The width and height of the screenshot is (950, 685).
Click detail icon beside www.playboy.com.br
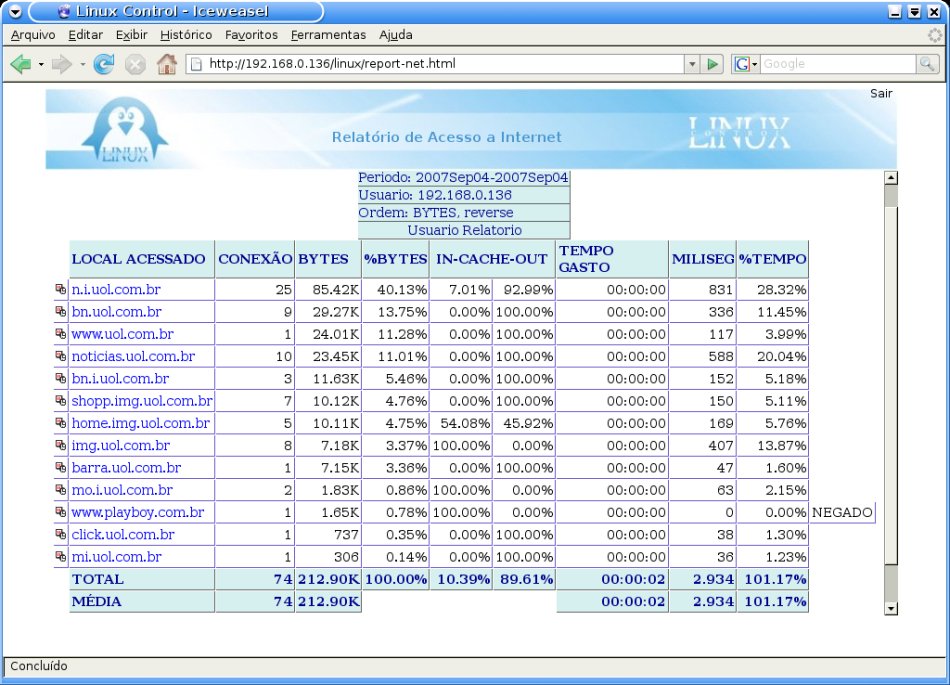click(61, 512)
